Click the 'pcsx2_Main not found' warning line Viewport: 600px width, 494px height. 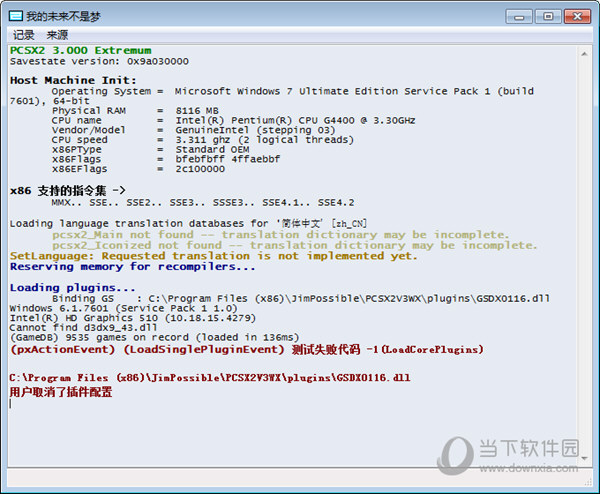pos(280,235)
